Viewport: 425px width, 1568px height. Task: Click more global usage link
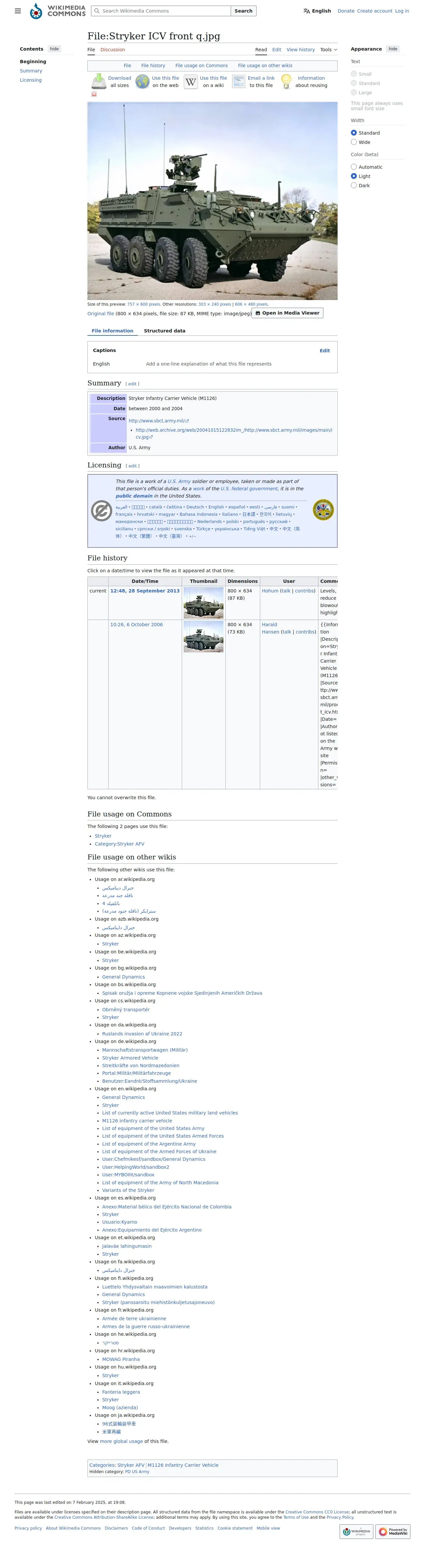[121, 1441]
